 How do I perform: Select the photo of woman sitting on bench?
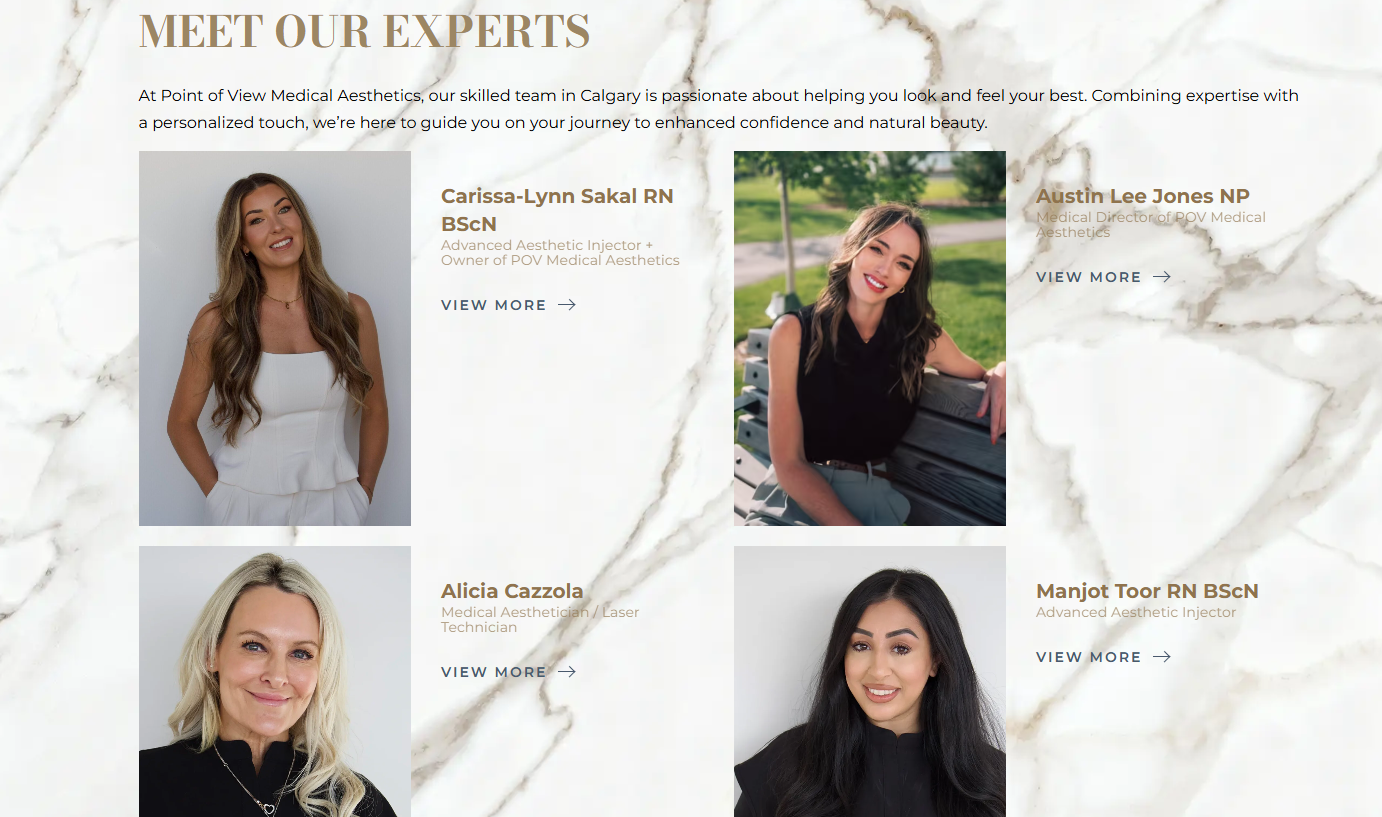870,338
